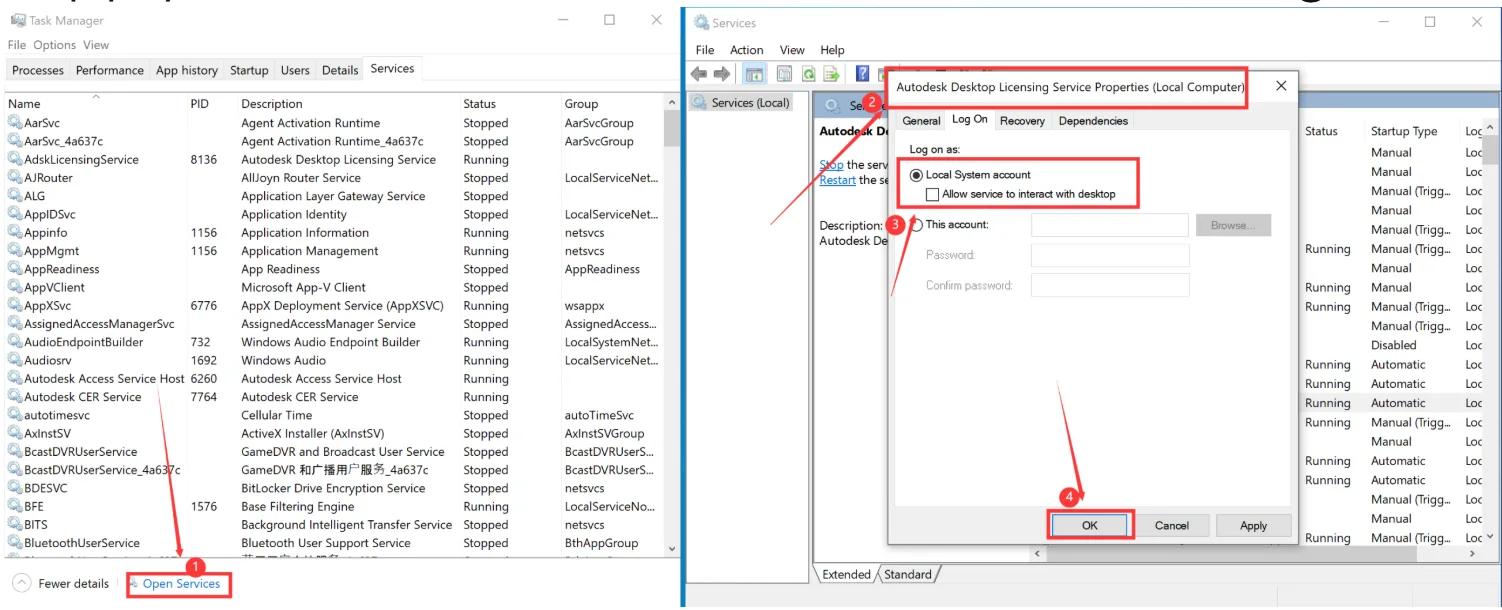The width and height of the screenshot is (1502, 610).
Task: Click the Export List toolbar icon
Action: tap(830, 74)
